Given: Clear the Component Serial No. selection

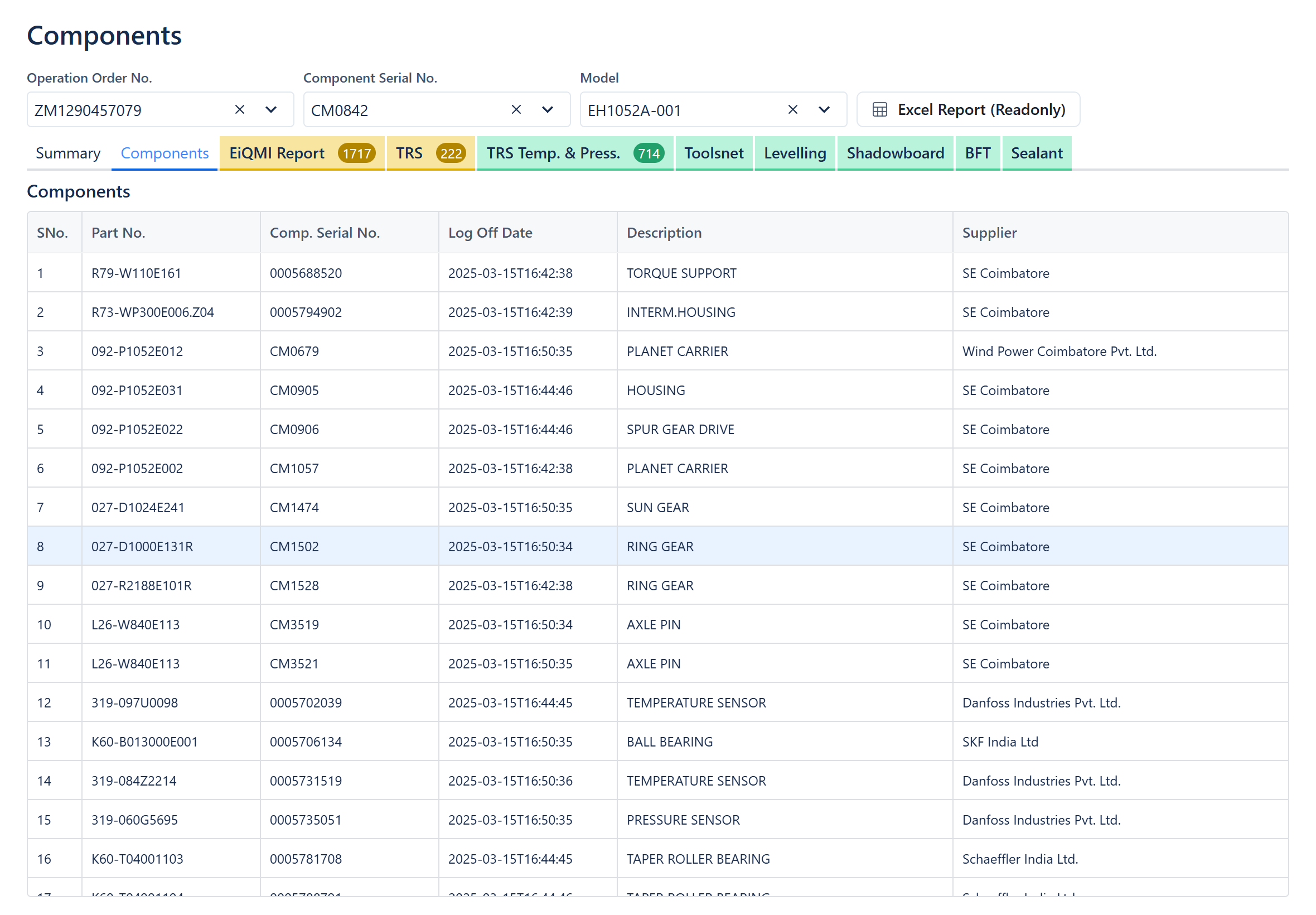Looking at the screenshot, I should 516,109.
